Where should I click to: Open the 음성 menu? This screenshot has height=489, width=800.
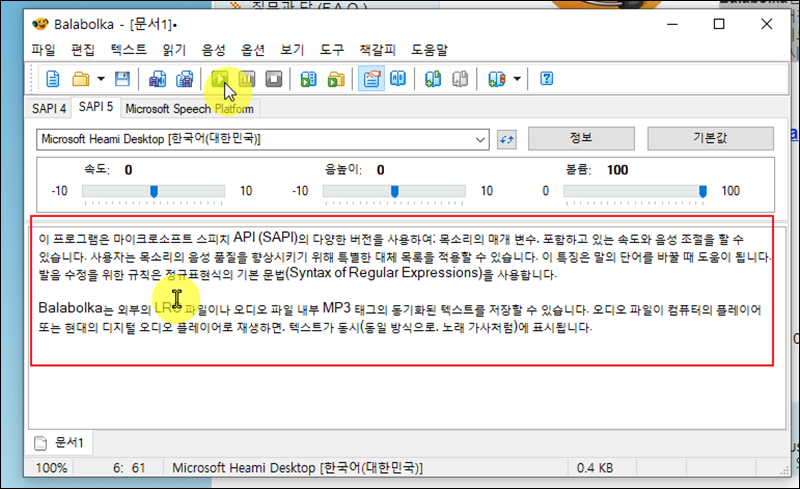coord(213,50)
